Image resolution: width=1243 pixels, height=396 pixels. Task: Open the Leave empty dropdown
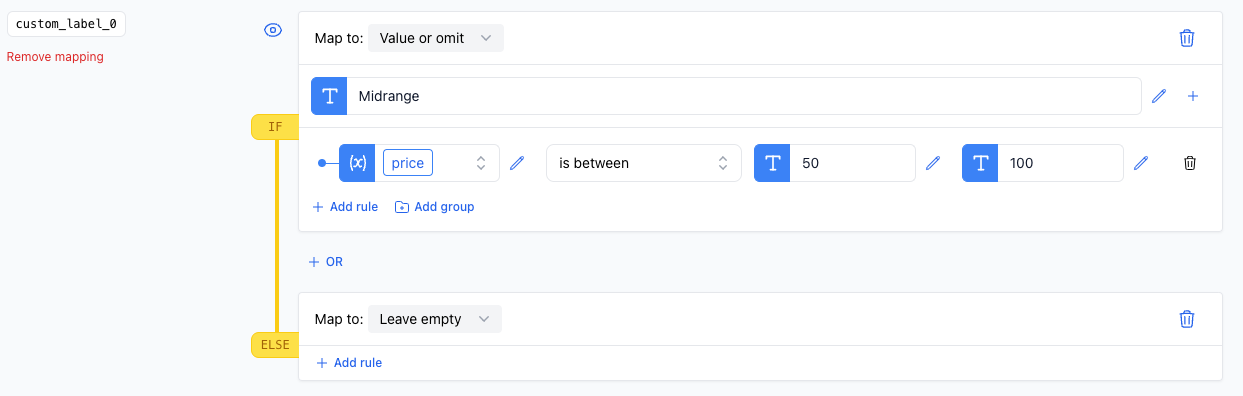435,319
